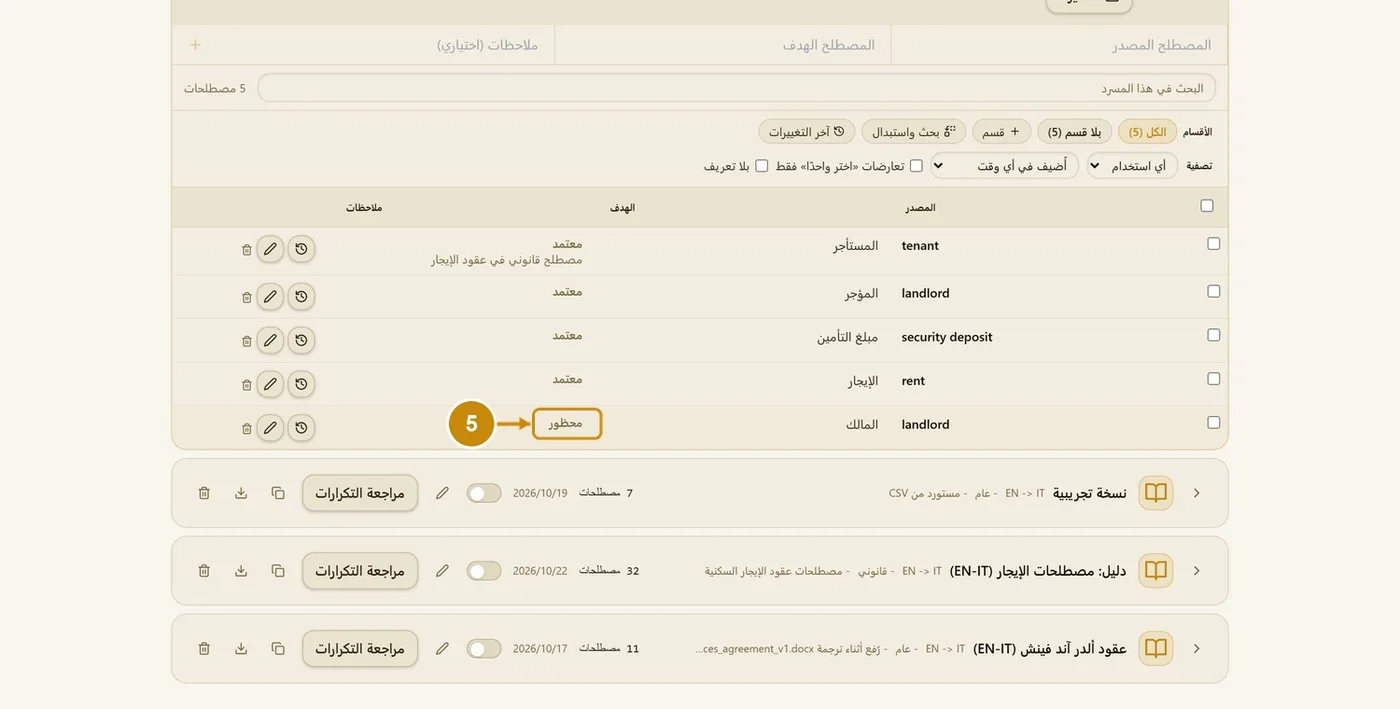
Task: Delete the landlord المالك row
Action: pos(247,429)
